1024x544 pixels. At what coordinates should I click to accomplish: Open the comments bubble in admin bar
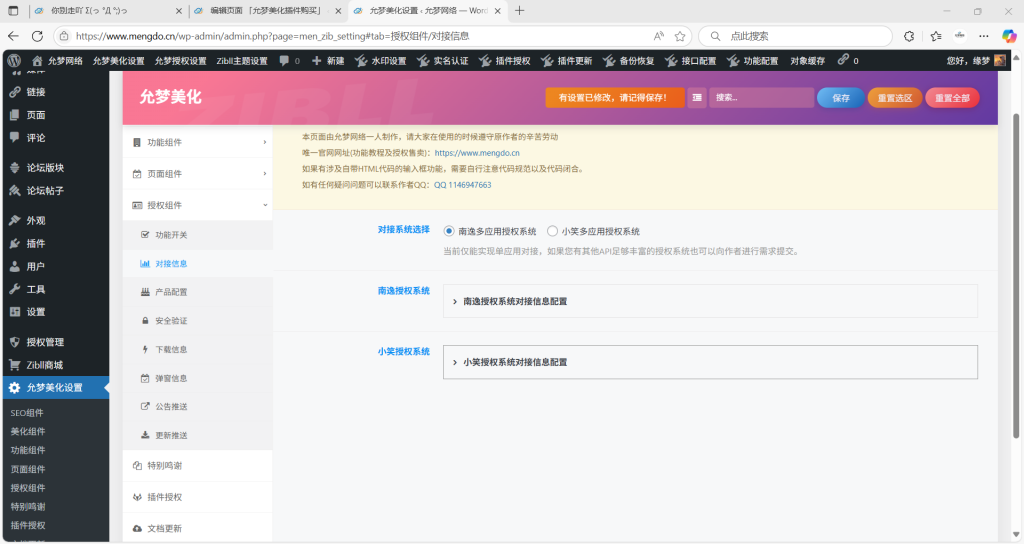(x=289, y=61)
